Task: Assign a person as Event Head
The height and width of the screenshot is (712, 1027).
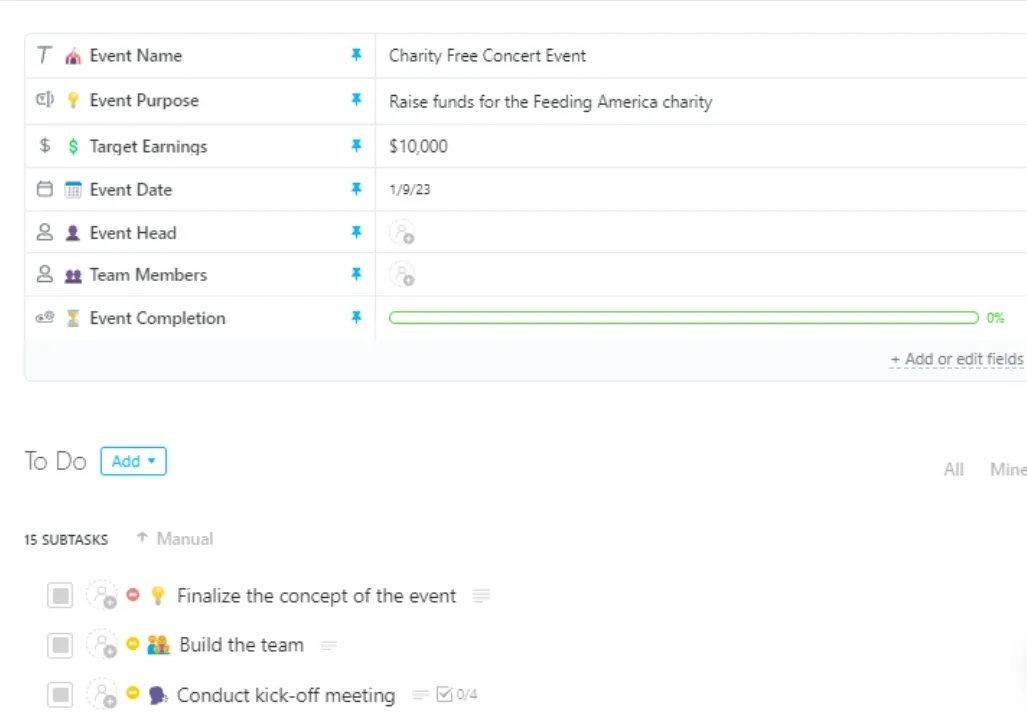Action: tap(402, 233)
